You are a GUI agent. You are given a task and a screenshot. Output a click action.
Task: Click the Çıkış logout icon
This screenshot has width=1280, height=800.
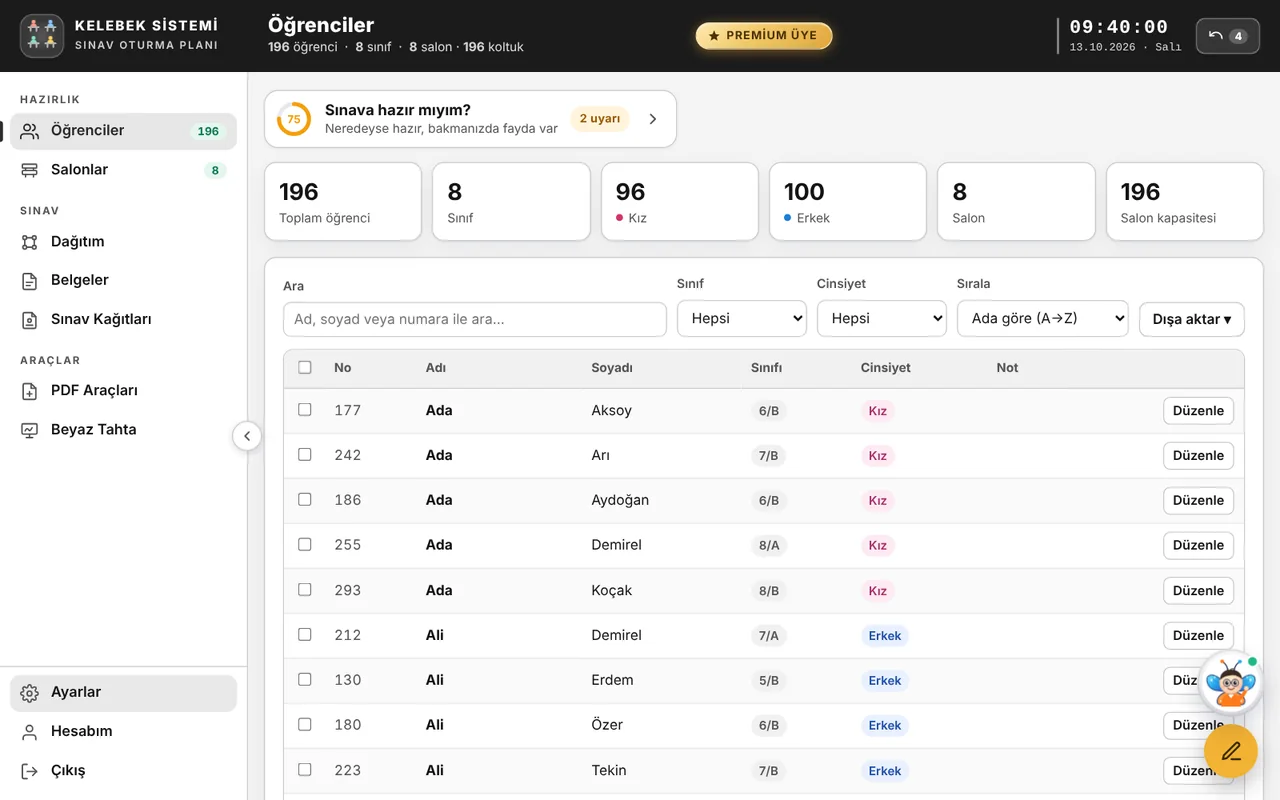click(x=30, y=771)
